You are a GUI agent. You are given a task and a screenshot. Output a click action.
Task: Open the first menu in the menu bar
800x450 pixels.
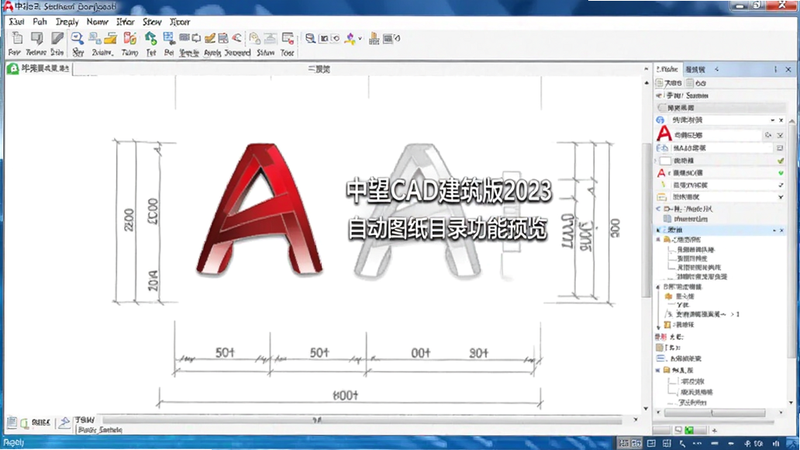[16, 21]
